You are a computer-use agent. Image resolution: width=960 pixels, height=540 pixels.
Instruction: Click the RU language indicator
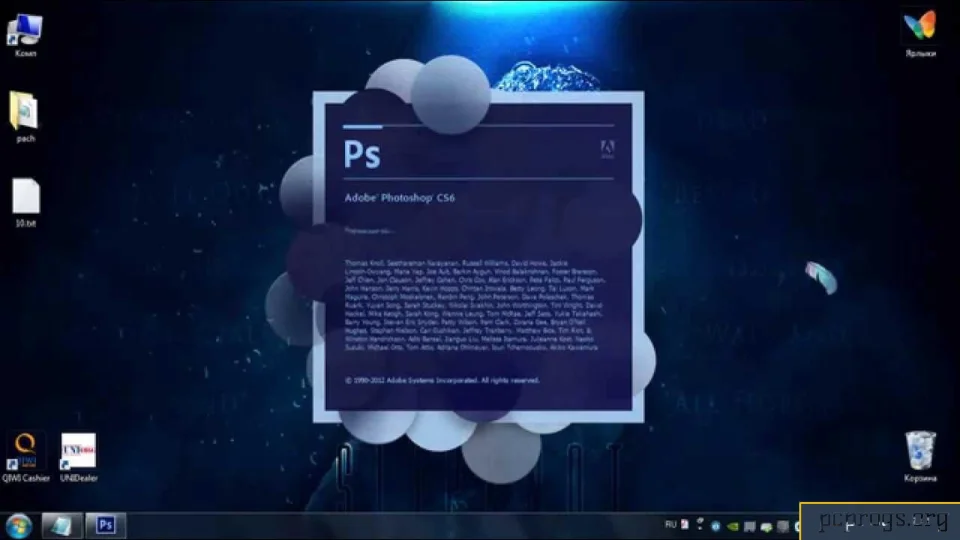[x=670, y=525]
